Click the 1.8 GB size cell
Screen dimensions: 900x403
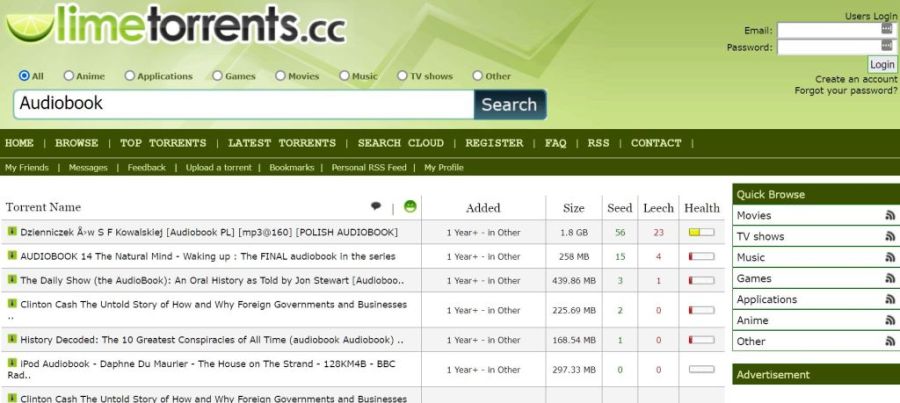[x=574, y=232]
